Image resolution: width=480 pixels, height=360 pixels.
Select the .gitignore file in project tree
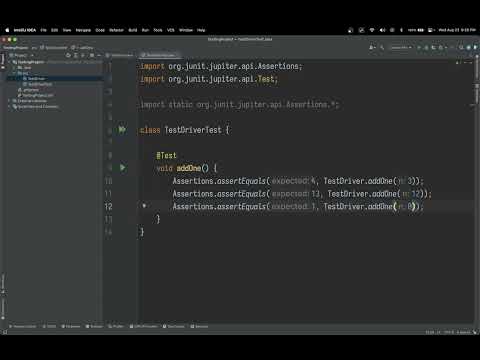pos(29,90)
